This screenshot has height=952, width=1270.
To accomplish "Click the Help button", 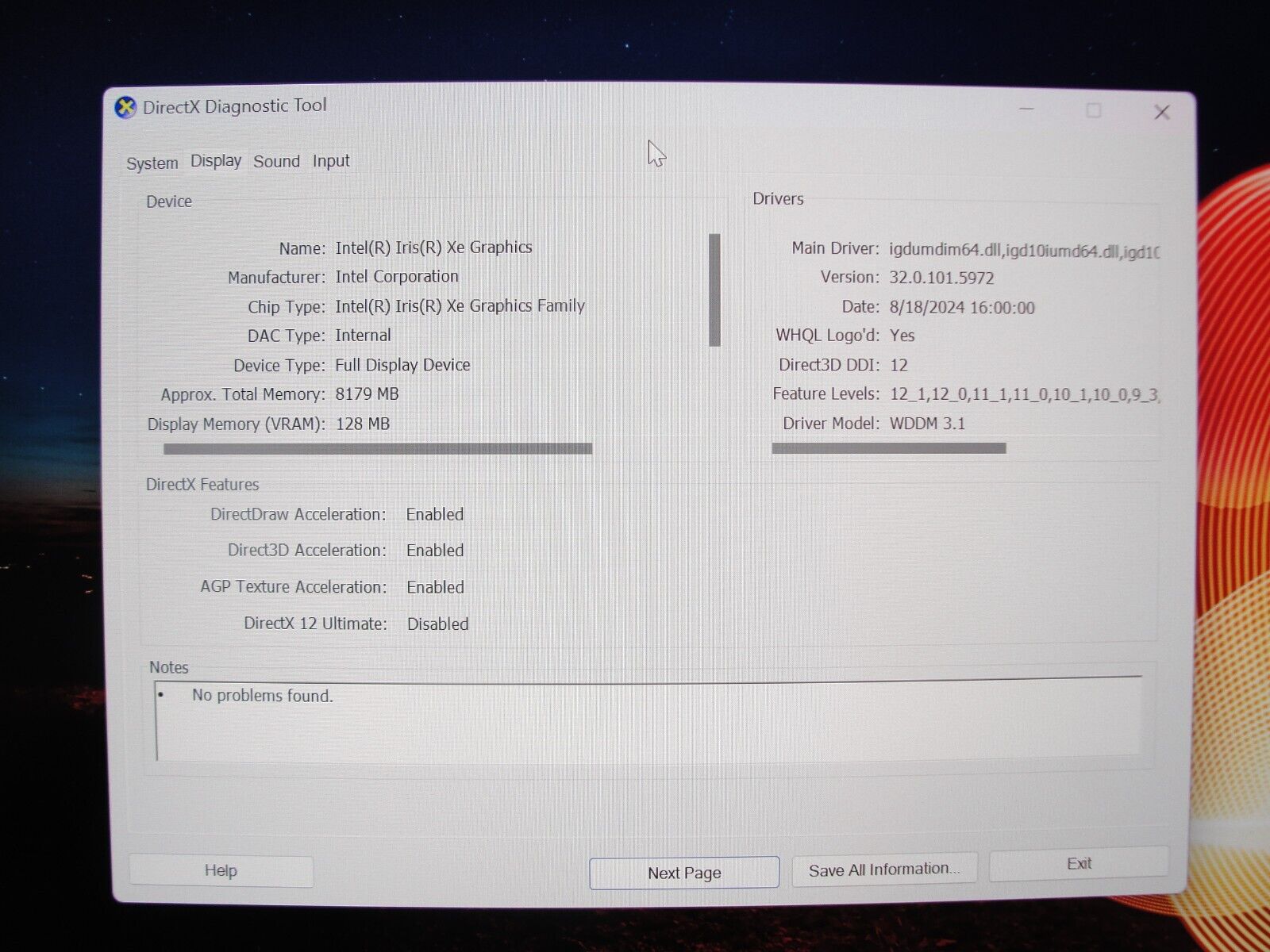I will 221,871.
